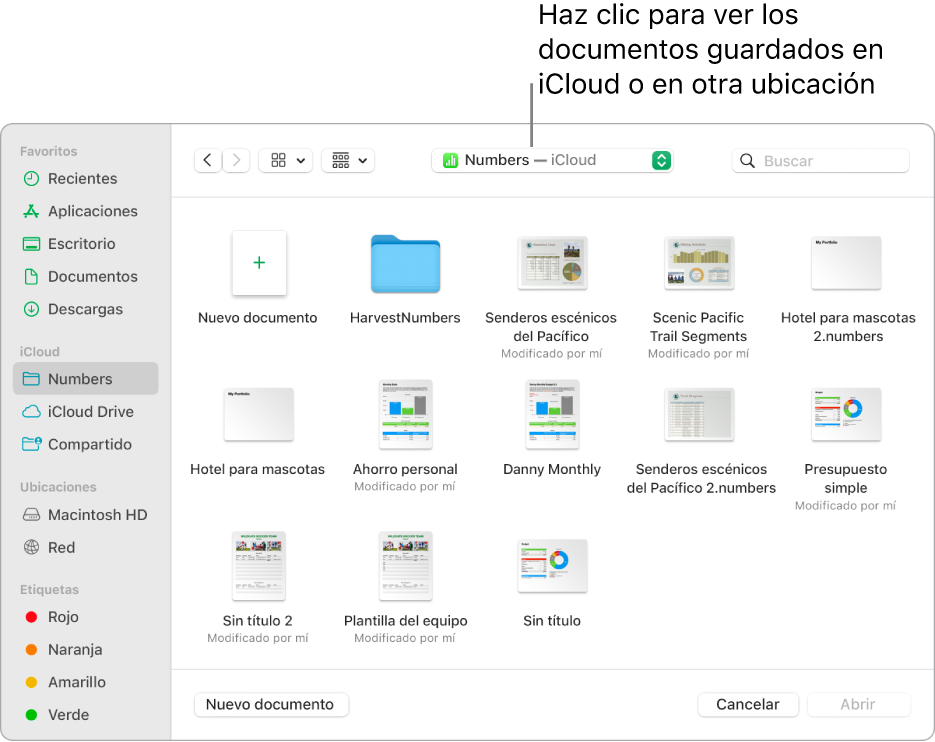Select the Verde green tag
Viewport: 935px width, 742px height.
coord(32,715)
